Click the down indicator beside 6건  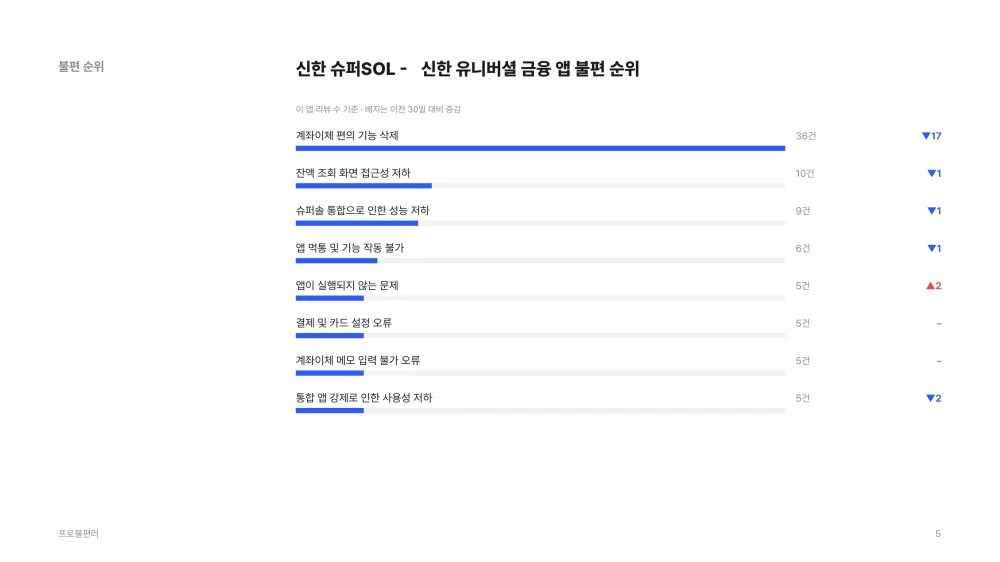coord(934,249)
